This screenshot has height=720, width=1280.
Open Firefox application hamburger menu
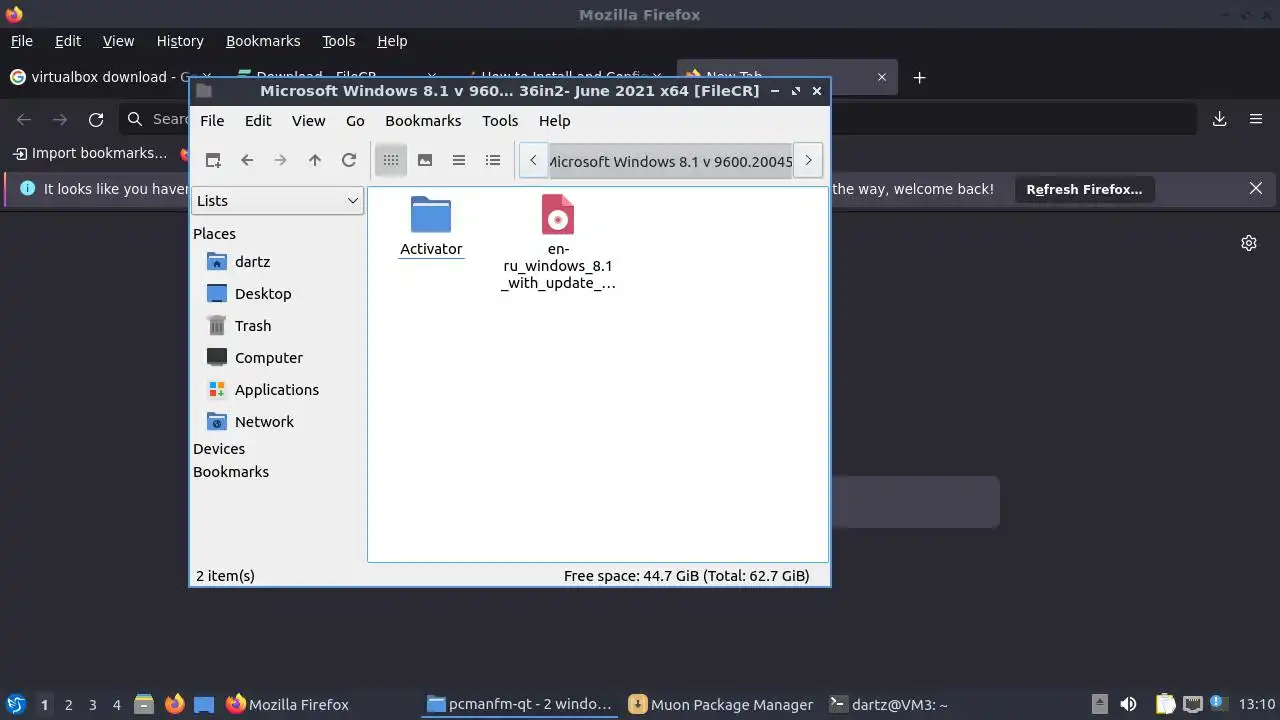[1256, 119]
